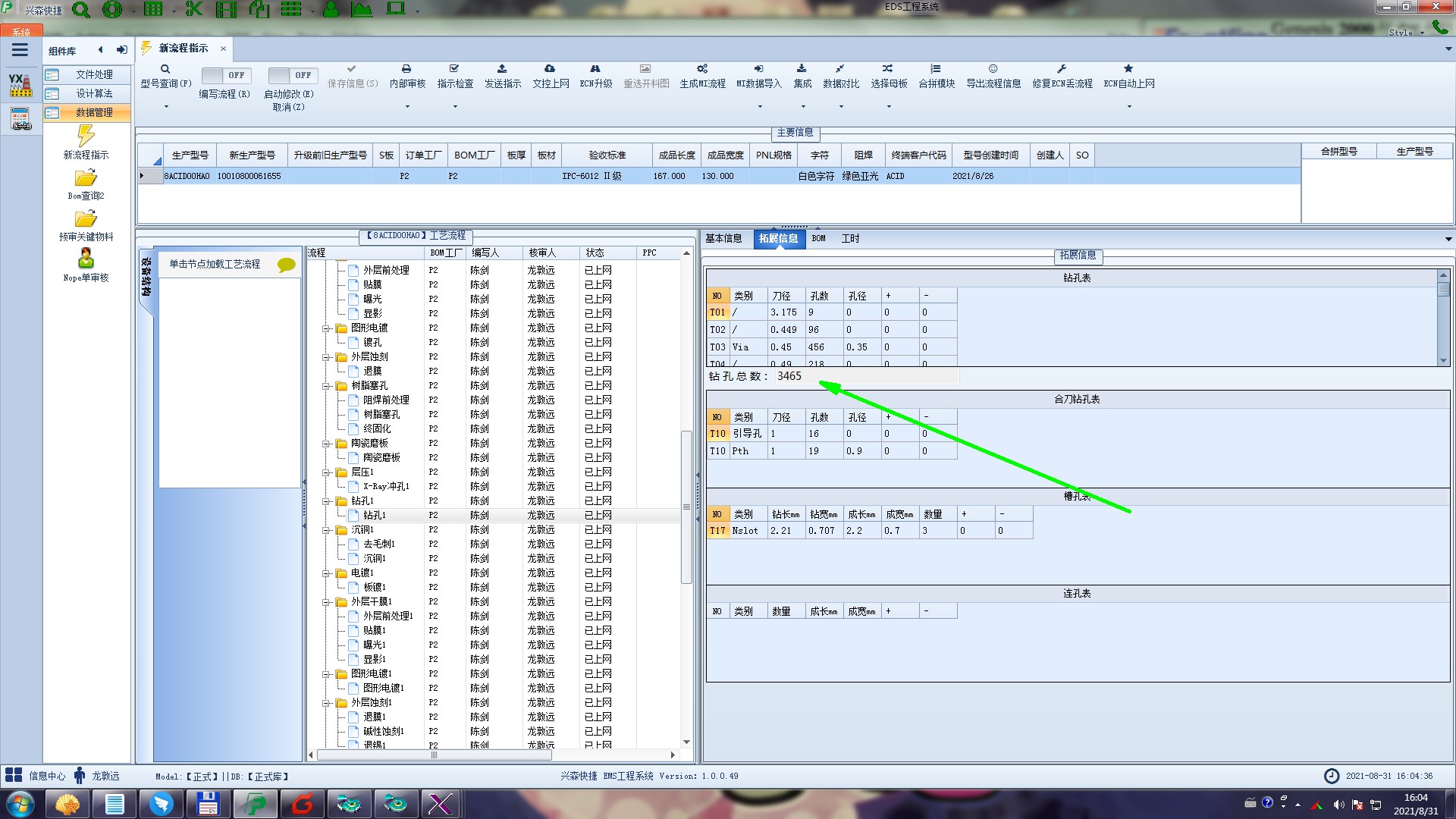Select the 沉铜1 child tree node

(374, 558)
